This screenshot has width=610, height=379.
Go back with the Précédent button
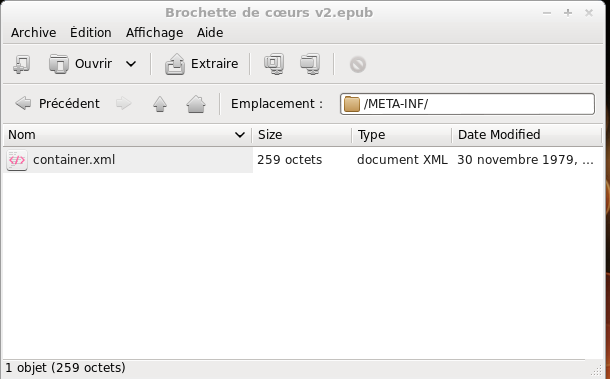[x=58, y=104]
